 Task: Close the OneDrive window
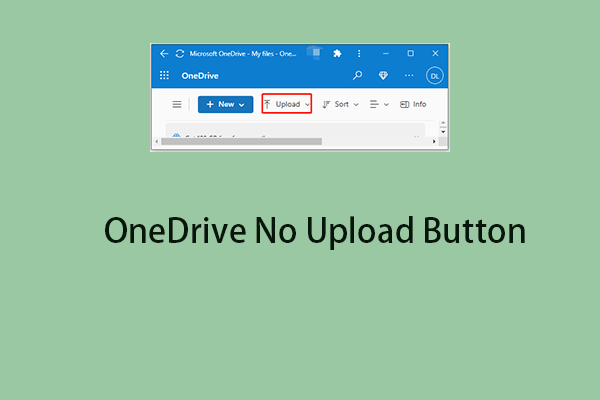point(435,54)
